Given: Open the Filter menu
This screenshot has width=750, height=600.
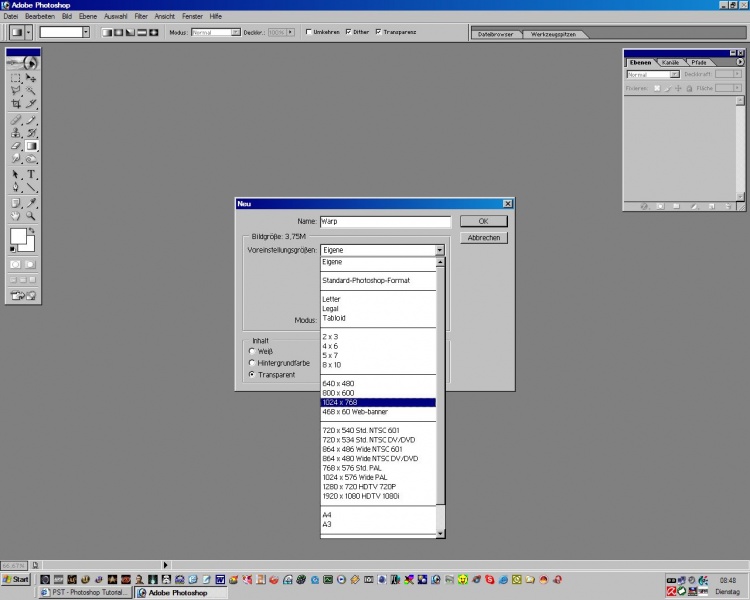Looking at the screenshot, I should pos(140,17).
